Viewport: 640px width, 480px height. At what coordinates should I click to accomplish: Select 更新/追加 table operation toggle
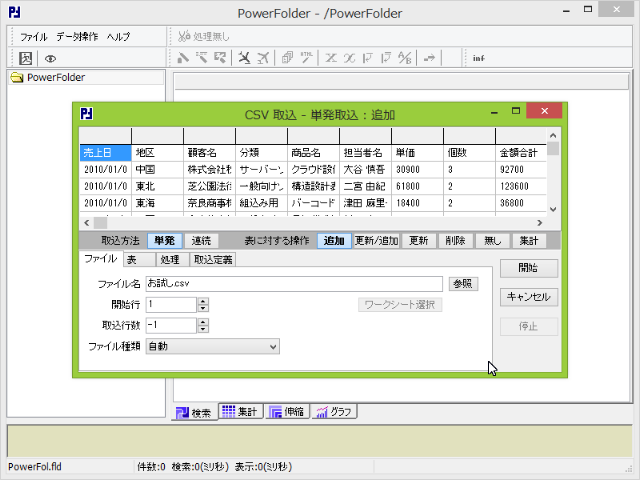pos(376,241)
